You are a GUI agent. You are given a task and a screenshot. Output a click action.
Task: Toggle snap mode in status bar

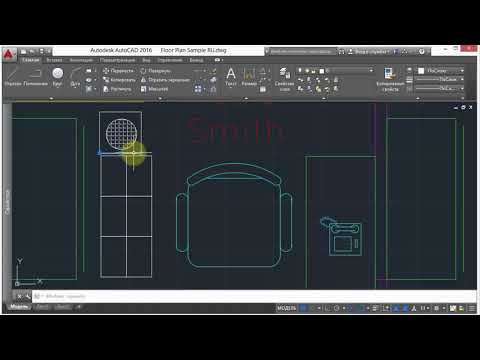(x=312, y=308)
